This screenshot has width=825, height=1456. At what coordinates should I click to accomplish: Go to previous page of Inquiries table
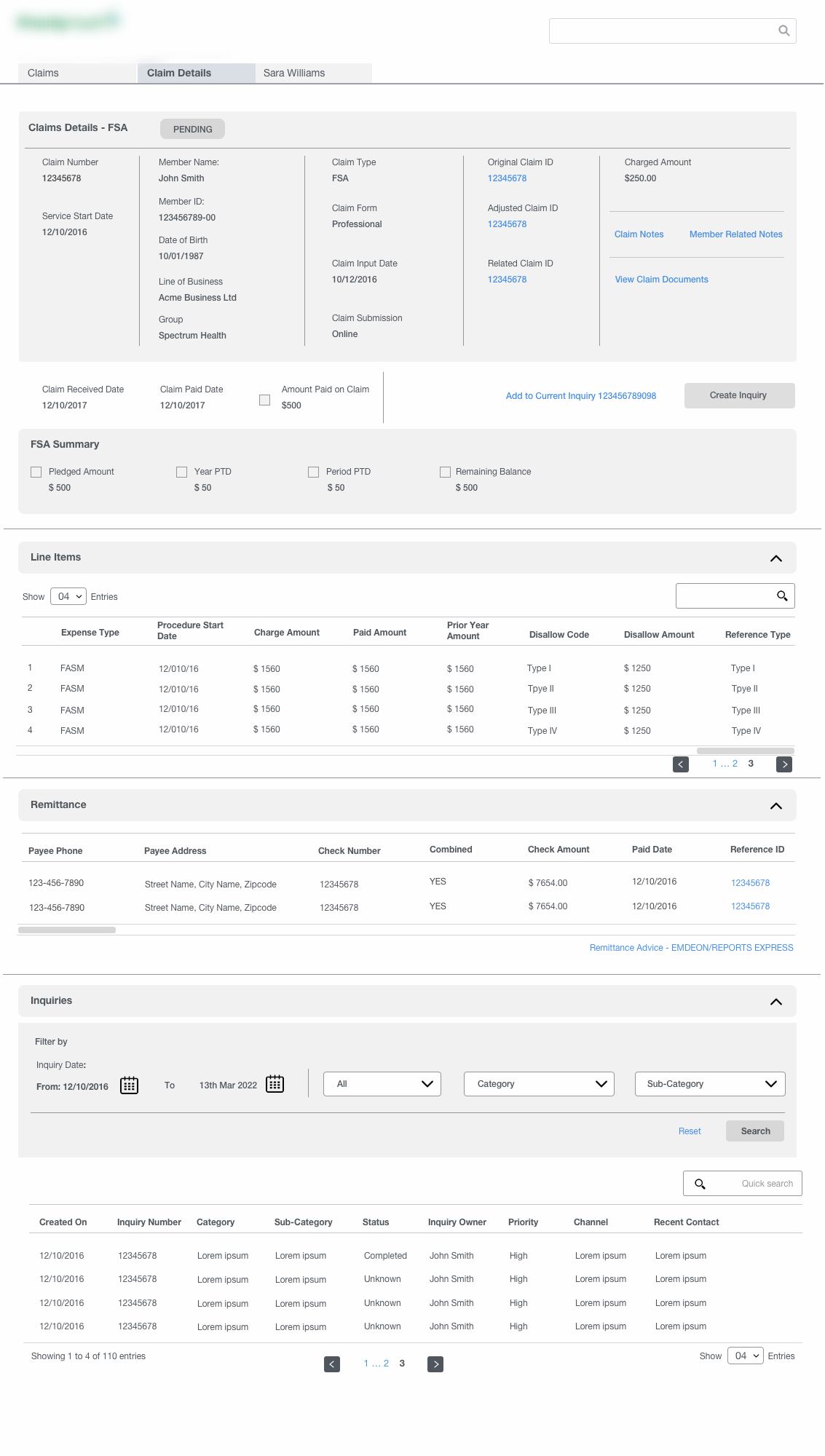coord(331,1364)
